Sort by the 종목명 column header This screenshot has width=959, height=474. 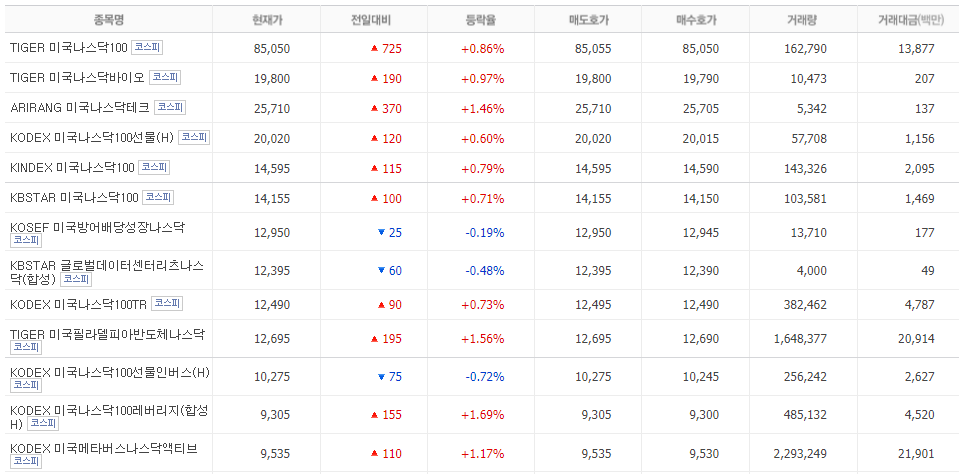[x=109, y=20]
